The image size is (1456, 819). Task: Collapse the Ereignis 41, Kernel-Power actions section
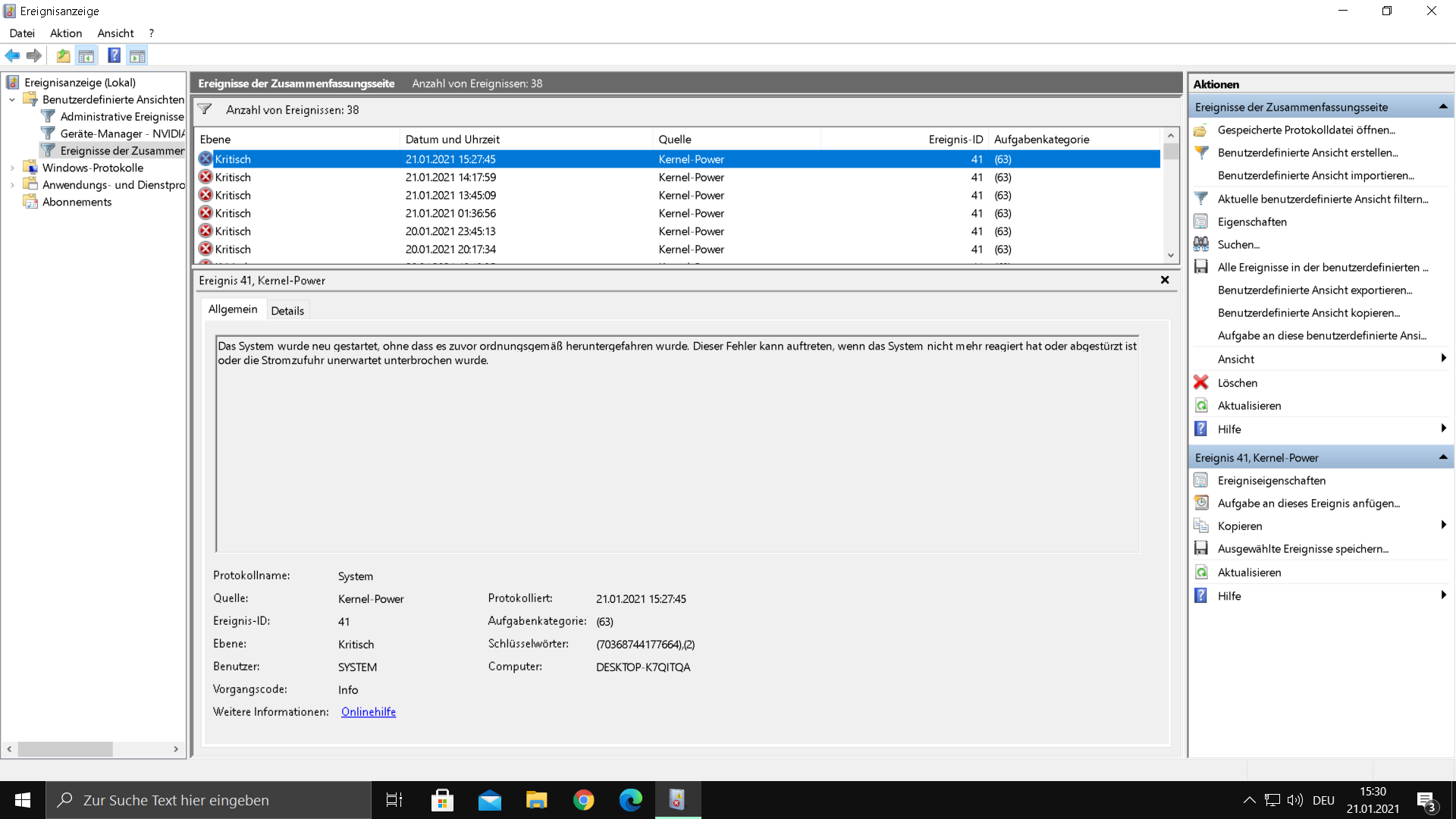[x=1442, y=457]
